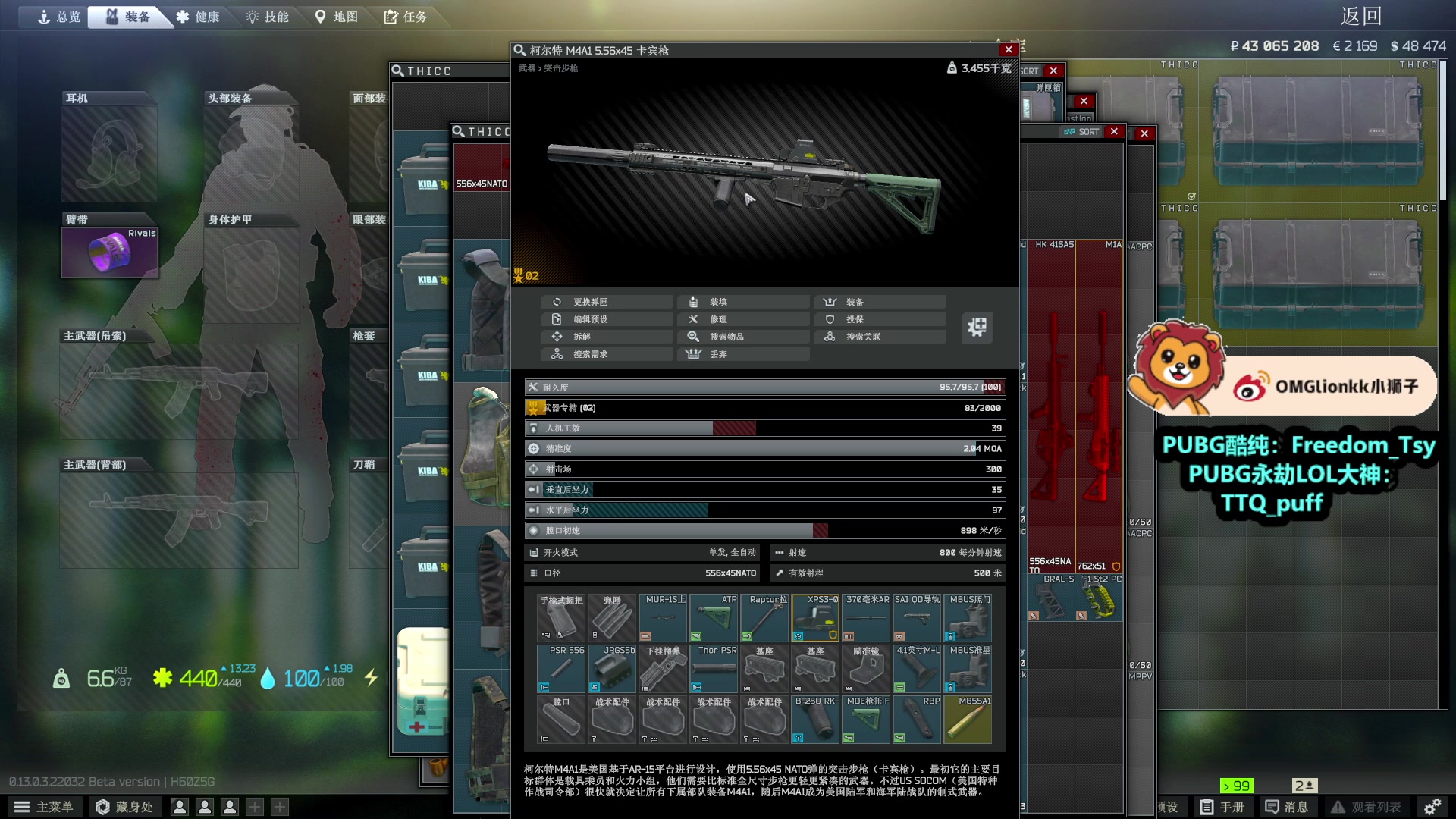Switch to the 装备 gear tab
1456x819 pixels.
tap(127, 17)
